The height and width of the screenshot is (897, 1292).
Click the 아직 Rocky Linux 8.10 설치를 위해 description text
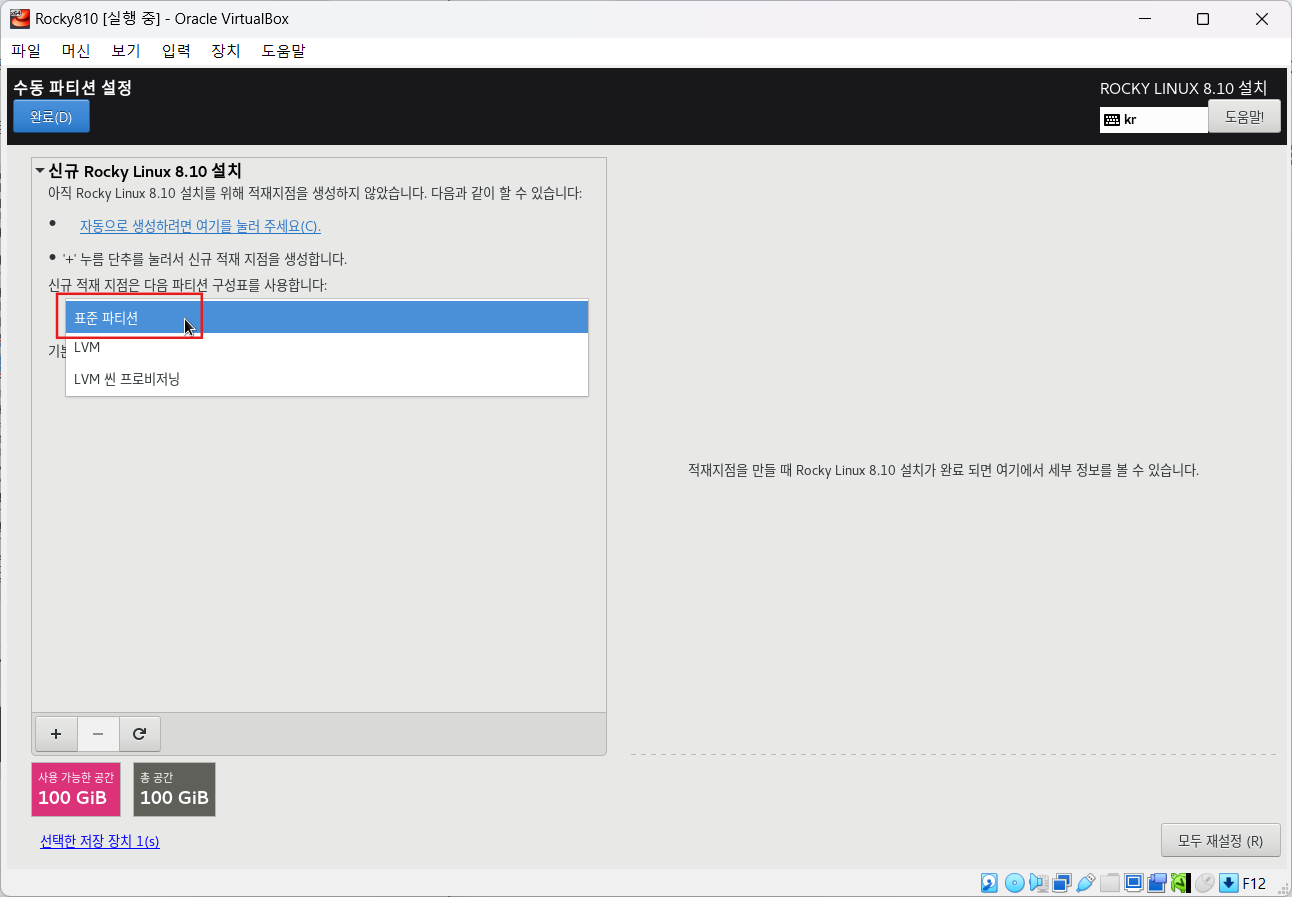click(x=315, y=193)
